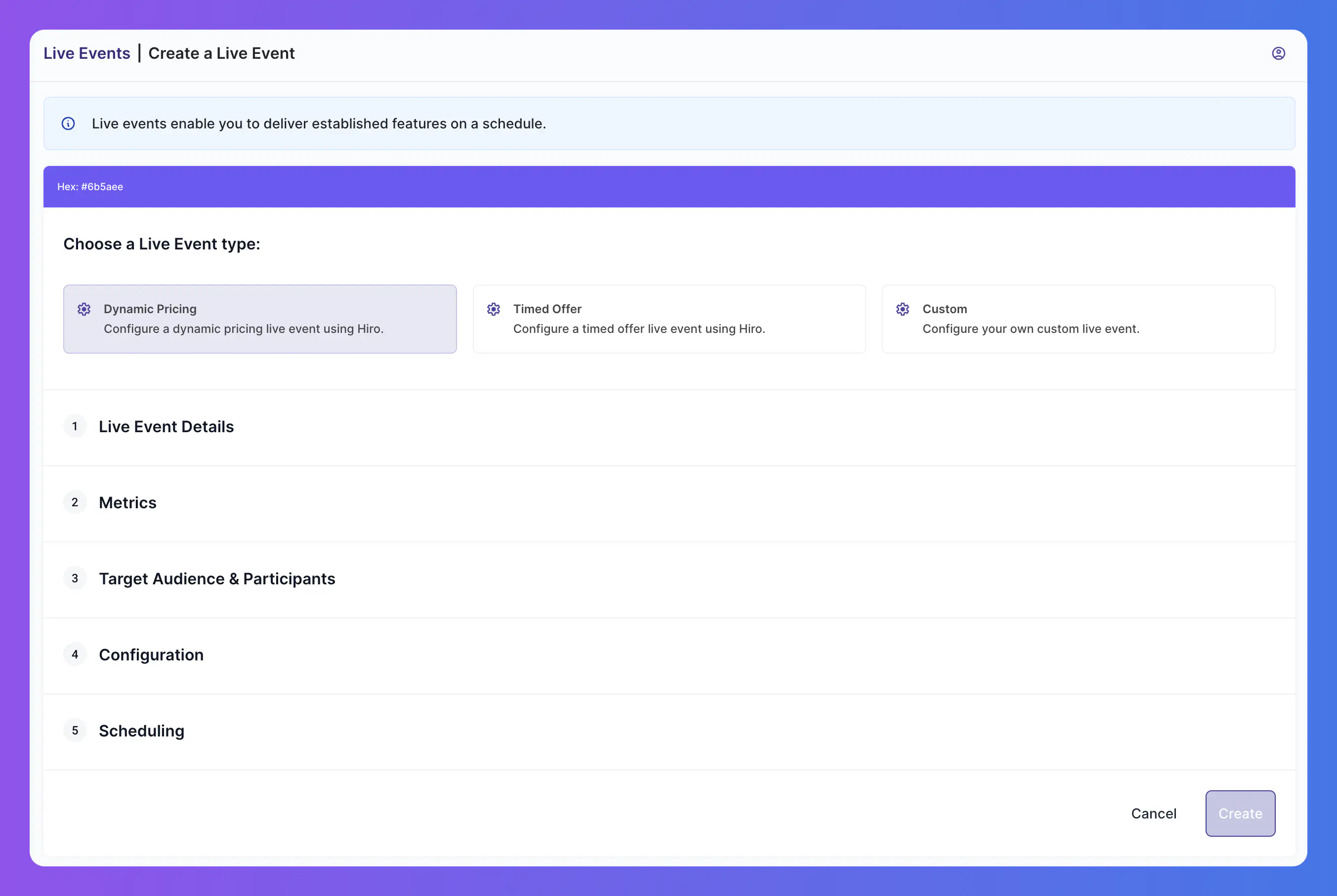Click the step 4 number badge
Screen dimensions: 1337x896
(75, 654)
